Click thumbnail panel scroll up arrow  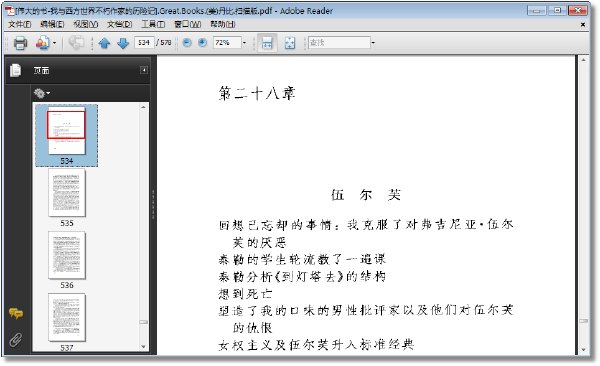[143, 107]
